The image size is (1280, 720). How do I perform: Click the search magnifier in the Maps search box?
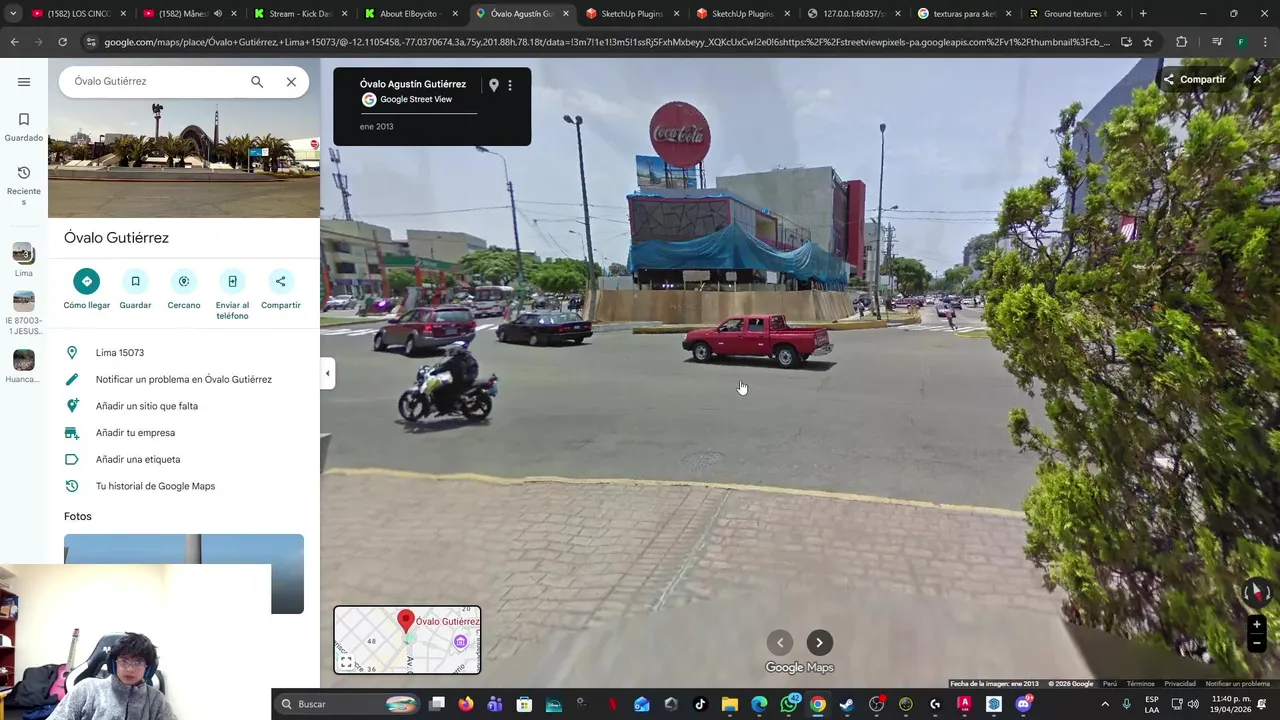pos(257,82)
